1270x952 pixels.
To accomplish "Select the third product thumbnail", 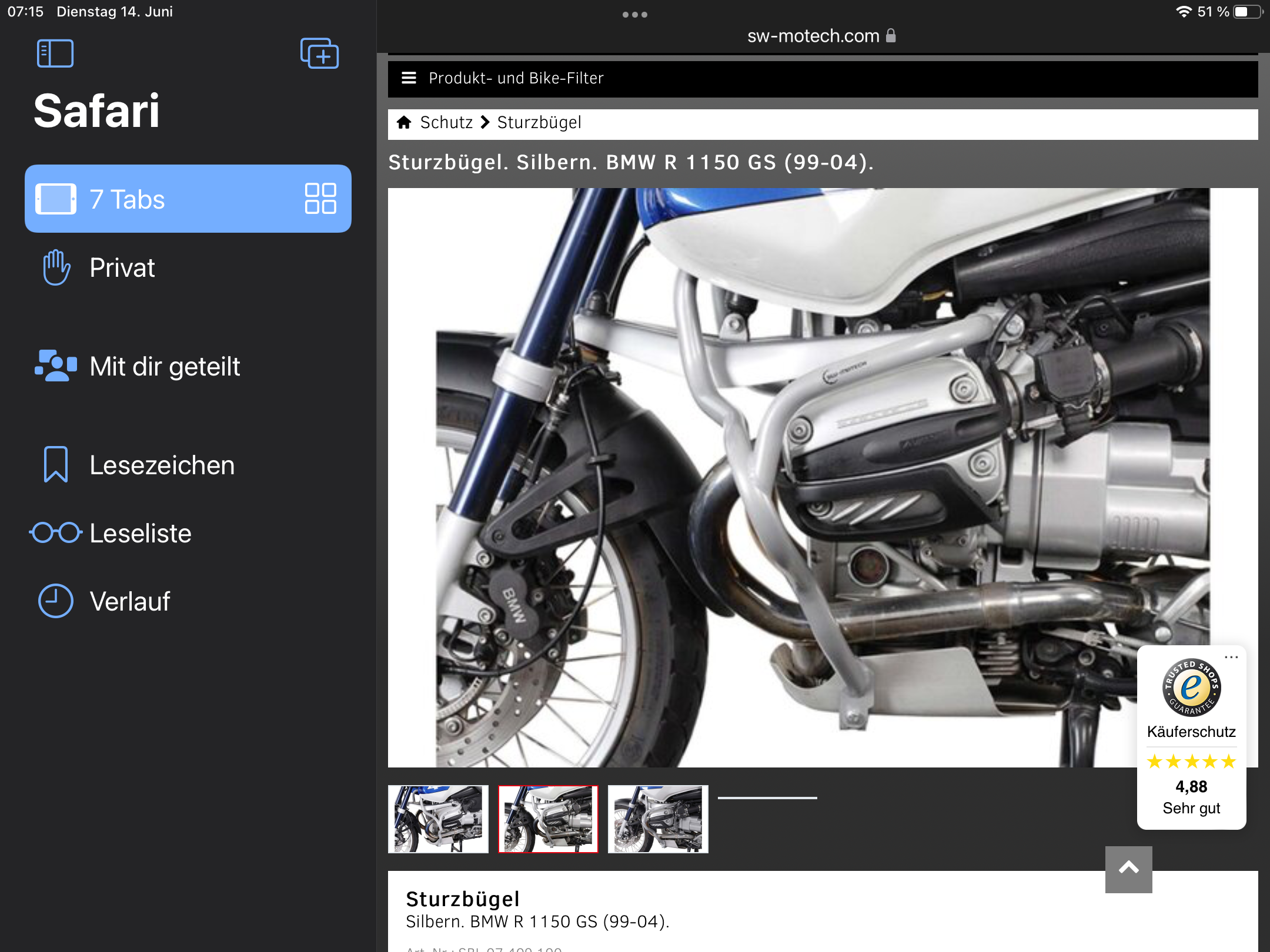I will 658,819.
